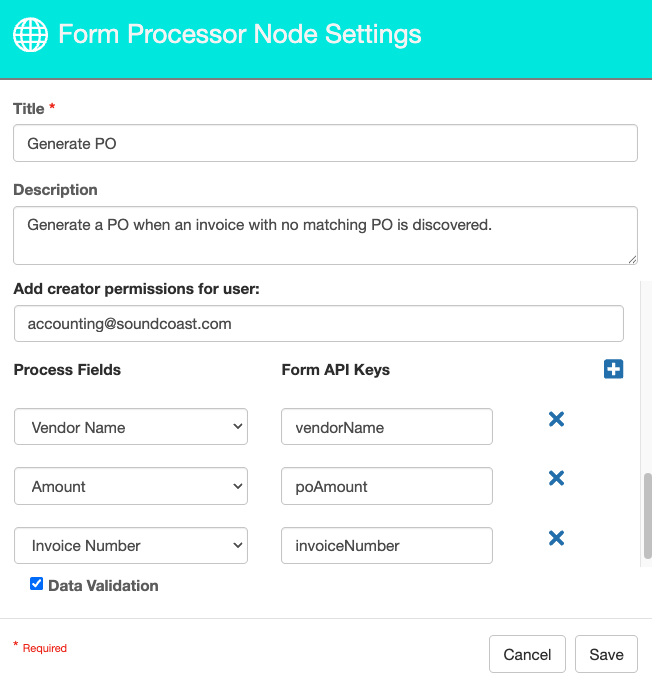Edit the poAmount API key field
This screenshot has height=685, width=652.
point(386,486)
